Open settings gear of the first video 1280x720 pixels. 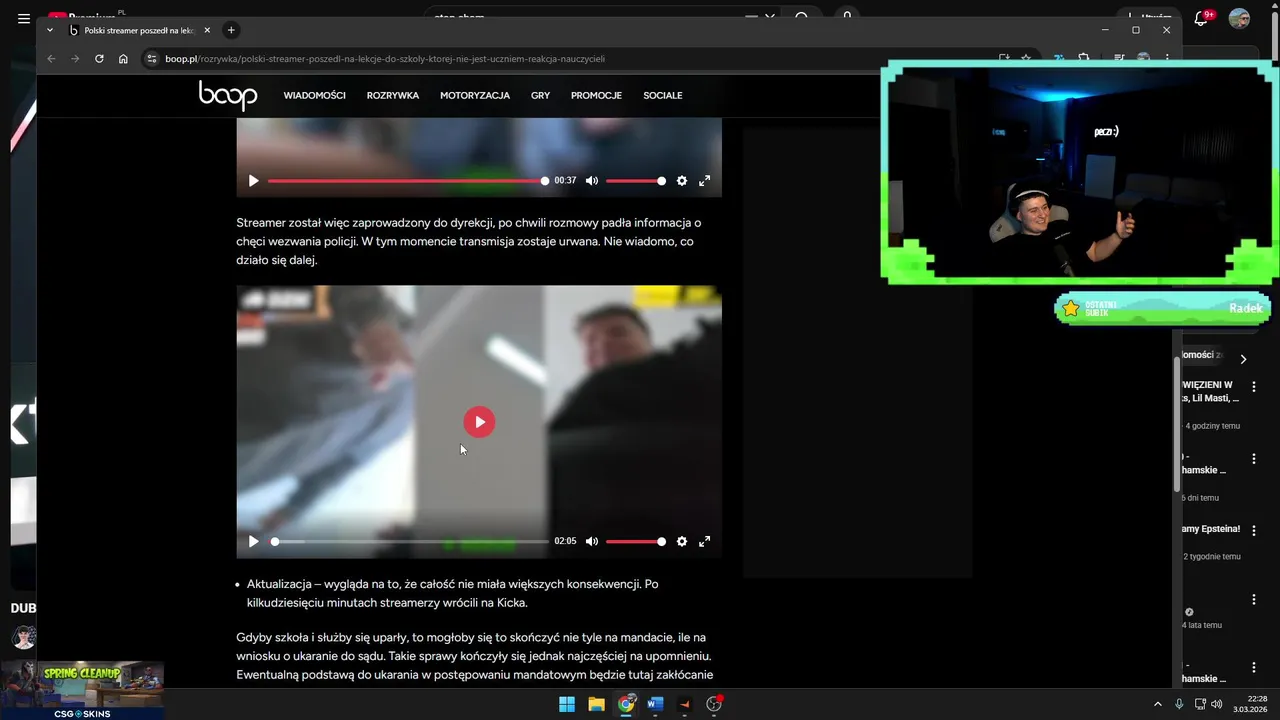click(682, 181)
